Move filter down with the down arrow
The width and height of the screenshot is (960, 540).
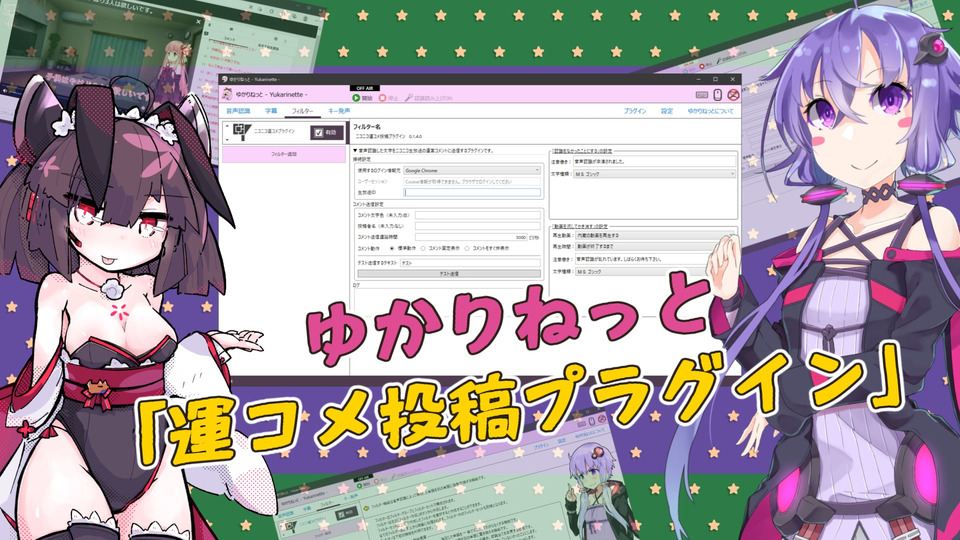pos(227,140)
